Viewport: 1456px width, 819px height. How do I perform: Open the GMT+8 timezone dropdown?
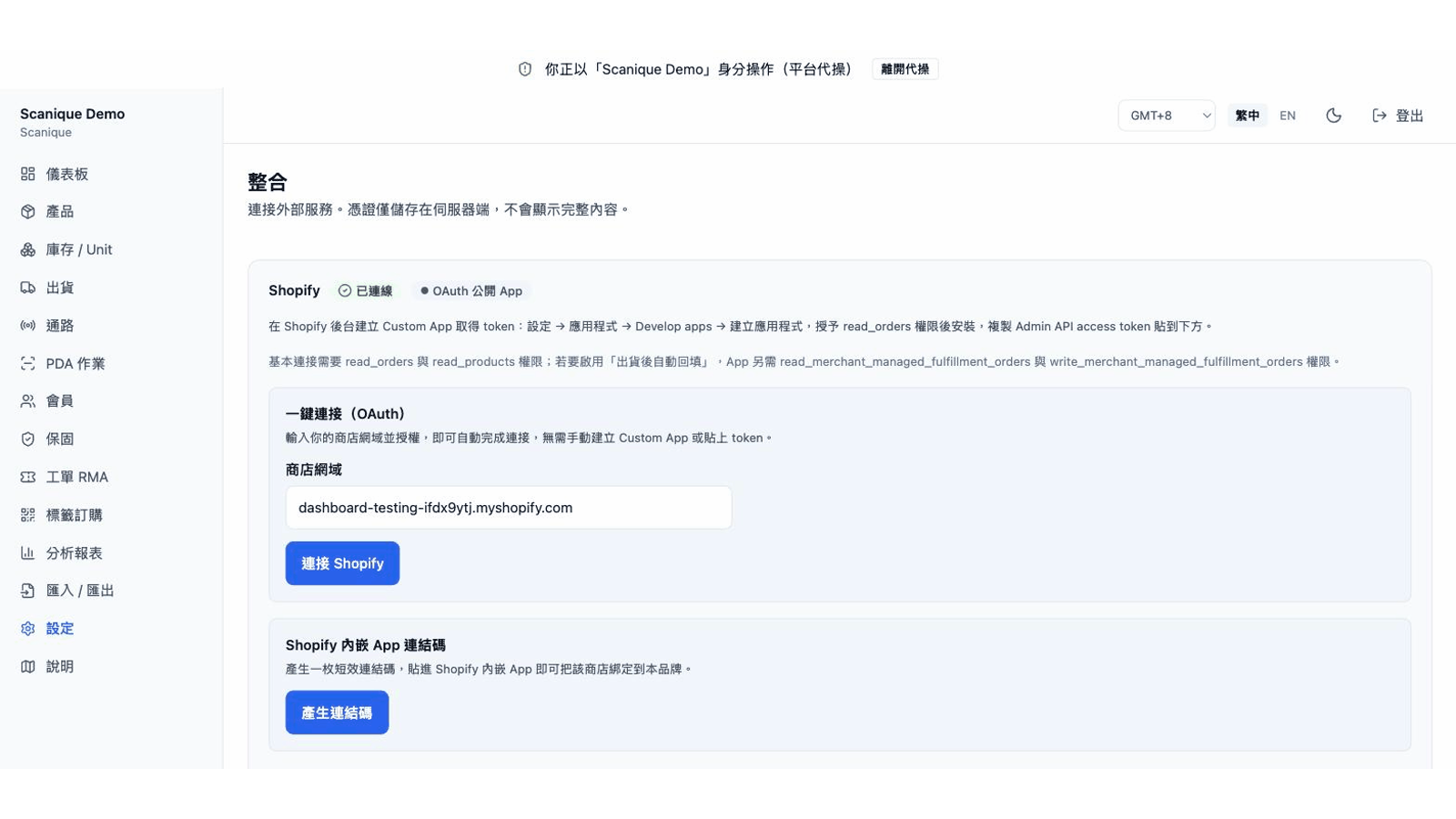point(1167,116)
